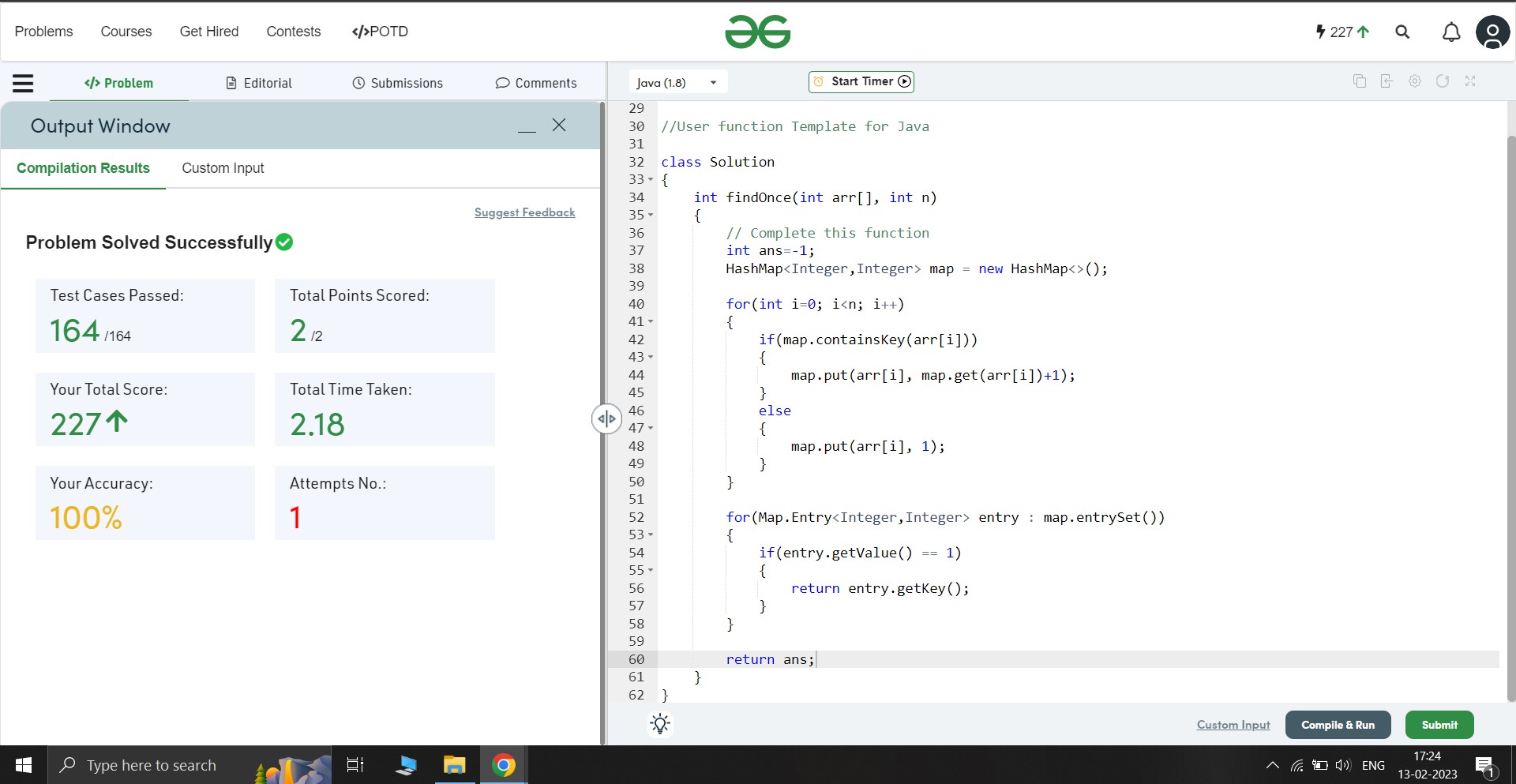
Task: Close the Output Window
Action: [x=559, y=125]
